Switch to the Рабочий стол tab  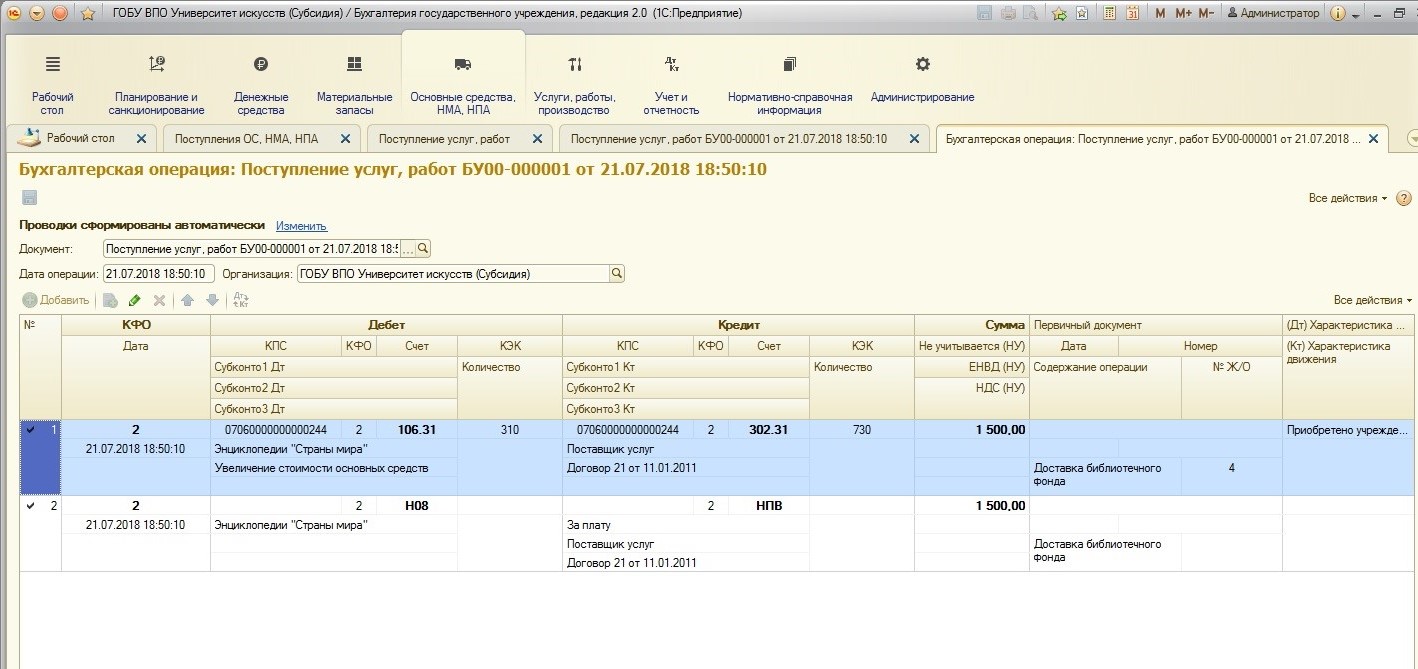pyautogui.click(x=80, y=138)
